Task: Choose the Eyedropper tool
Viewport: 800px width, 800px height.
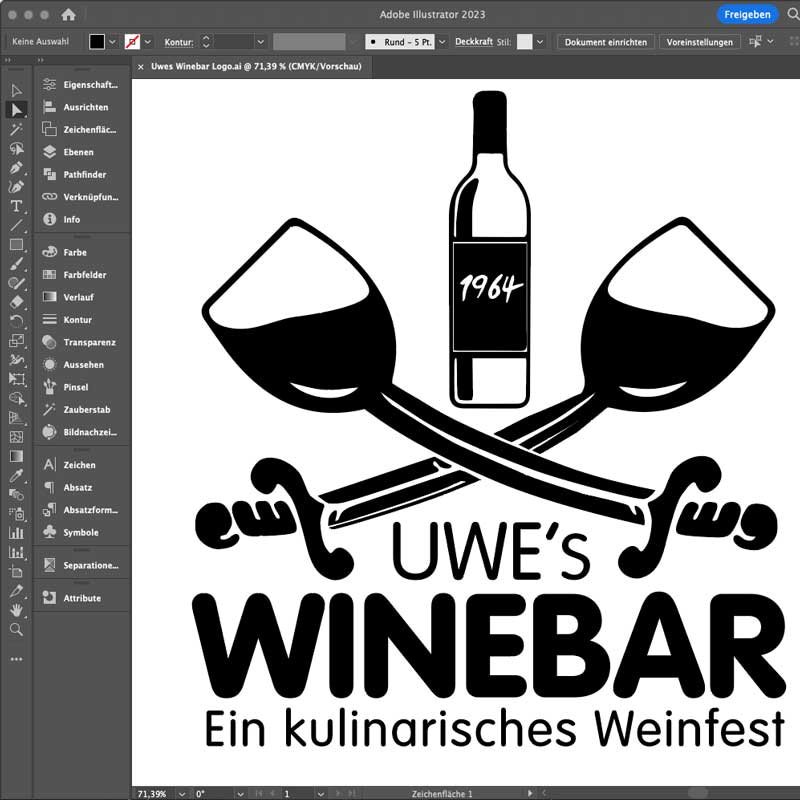Action: 16,475
